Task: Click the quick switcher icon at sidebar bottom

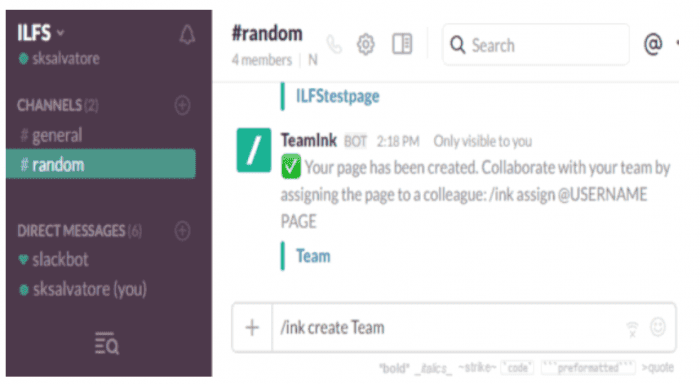Action: 107,343
